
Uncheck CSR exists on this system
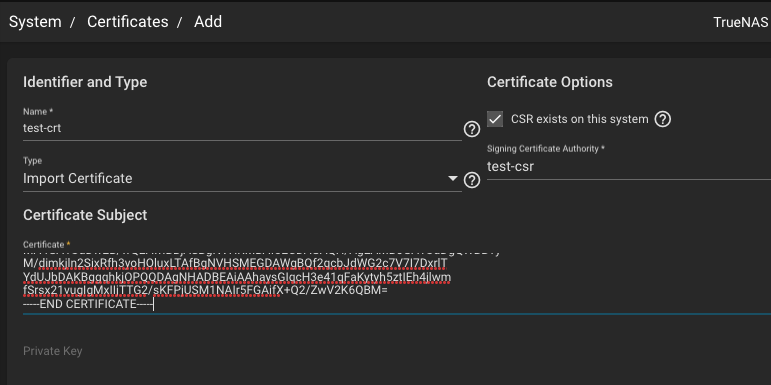coord(495,119)
